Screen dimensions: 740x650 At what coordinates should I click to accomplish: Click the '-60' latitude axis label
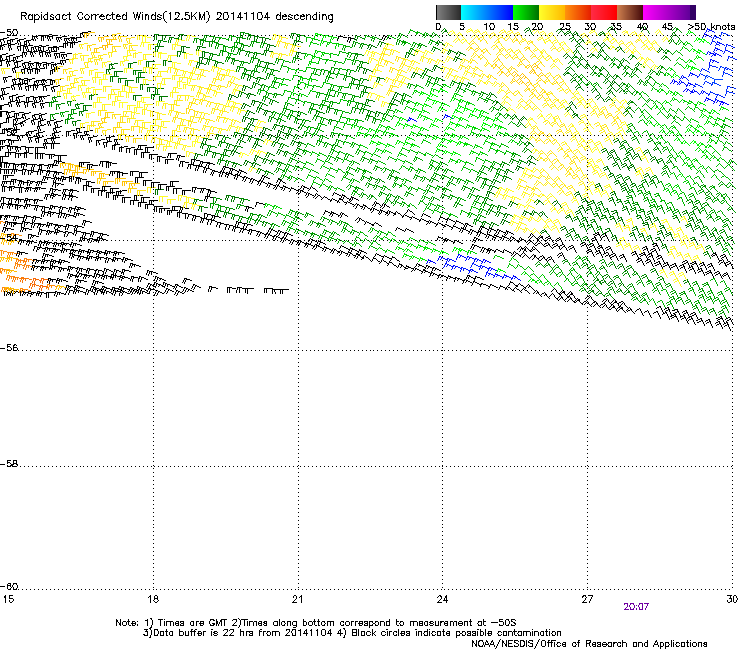tap(9, 587)
